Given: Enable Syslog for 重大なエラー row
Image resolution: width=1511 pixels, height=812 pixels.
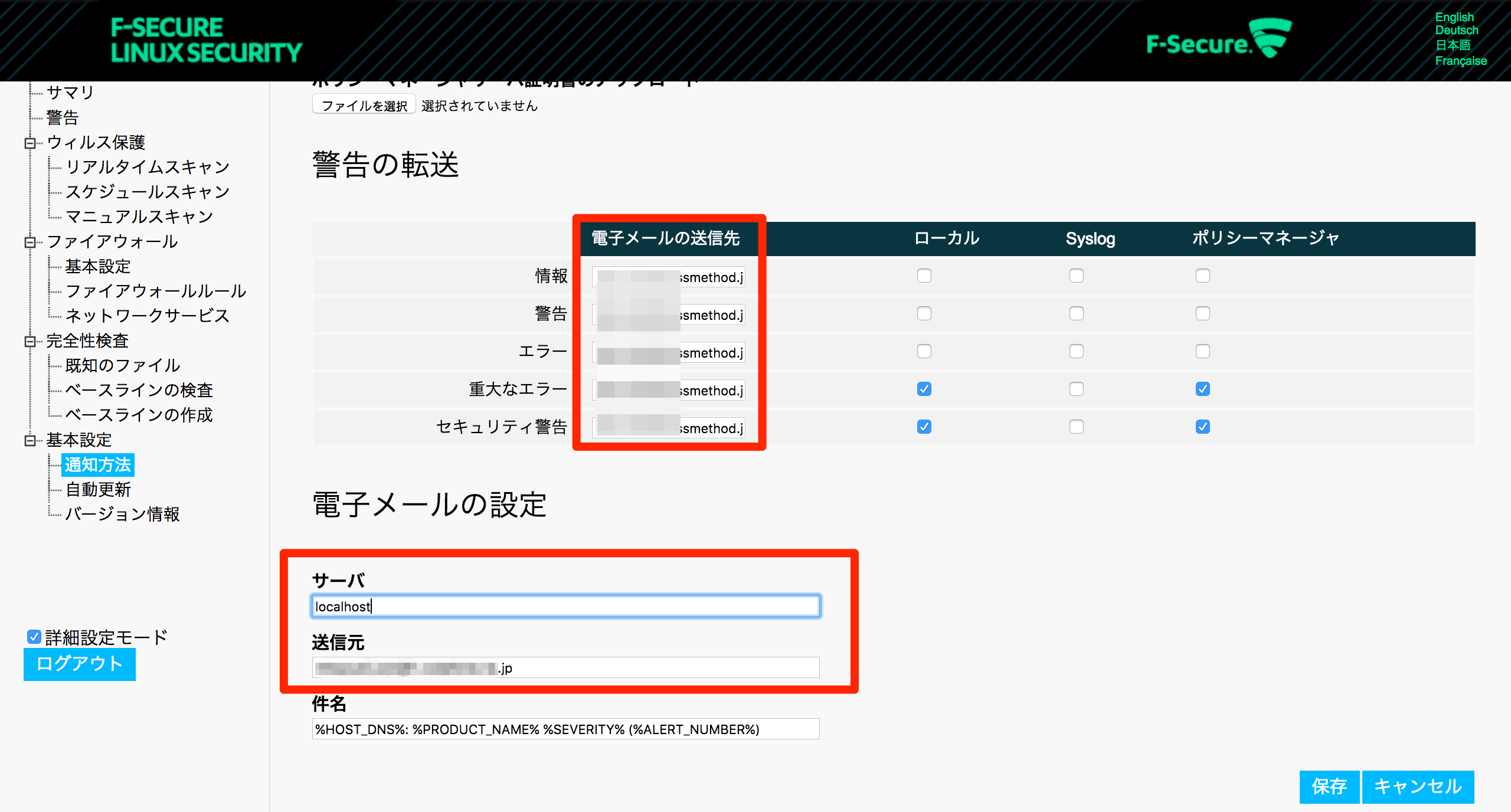Looking at the screenshot, I should 1077,389.
